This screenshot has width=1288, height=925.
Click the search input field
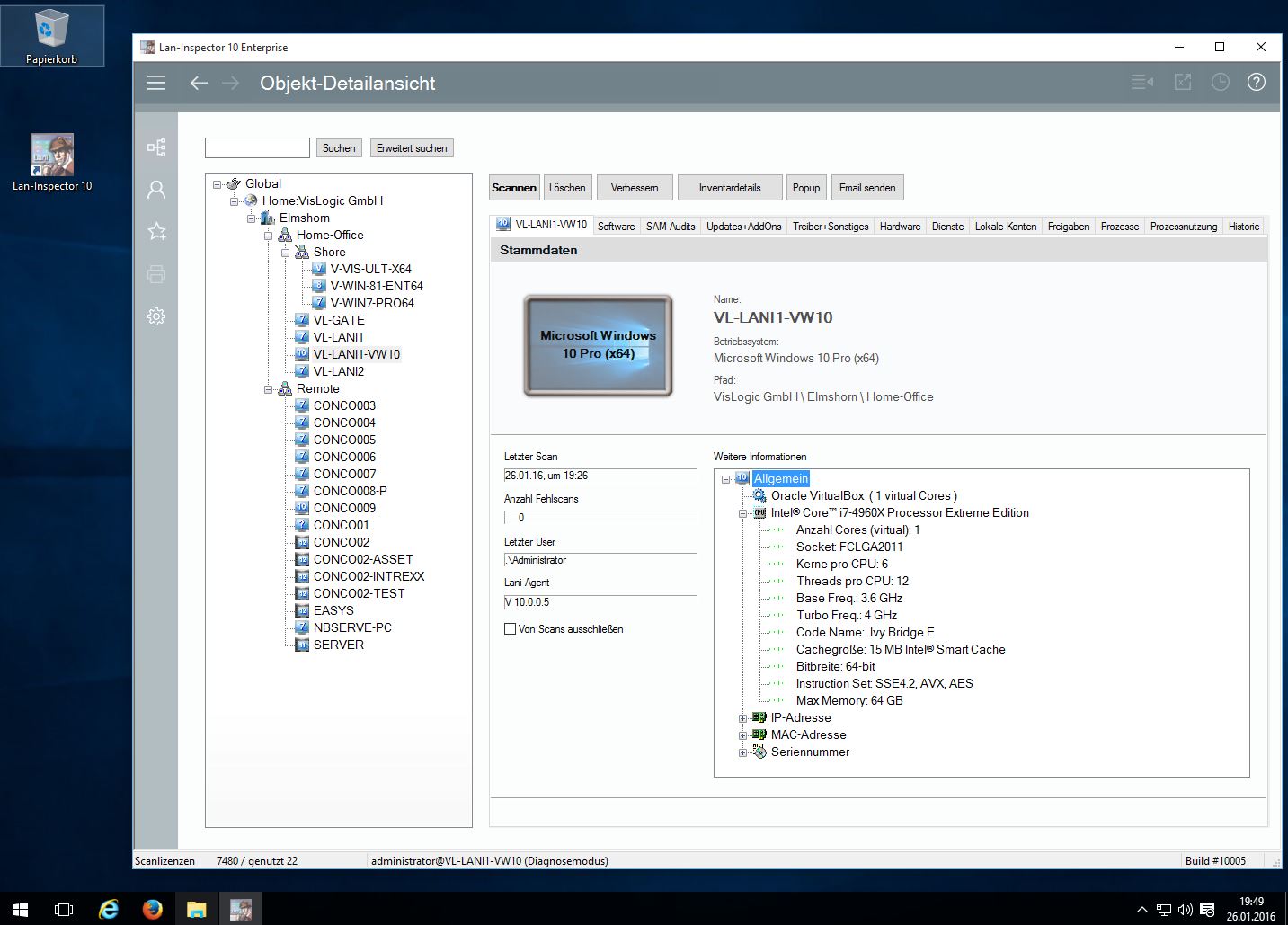pyautogui.click(x=257, y=148)
